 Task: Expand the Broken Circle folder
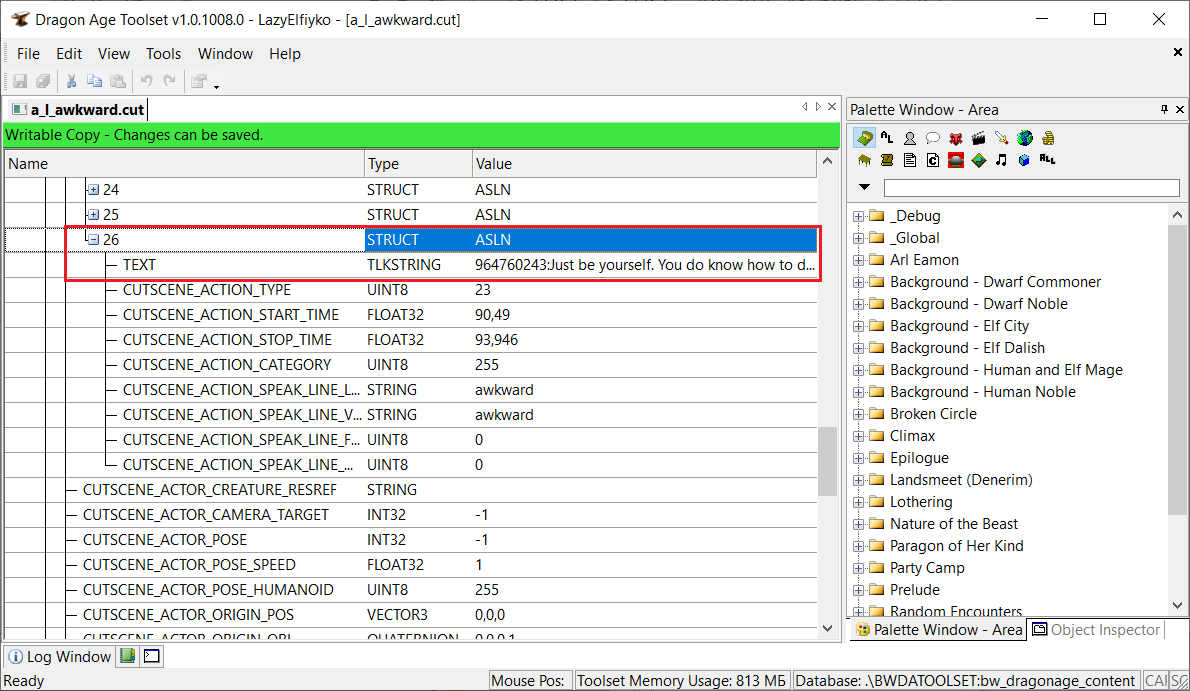pyautogui.click(x=858, y=415)
